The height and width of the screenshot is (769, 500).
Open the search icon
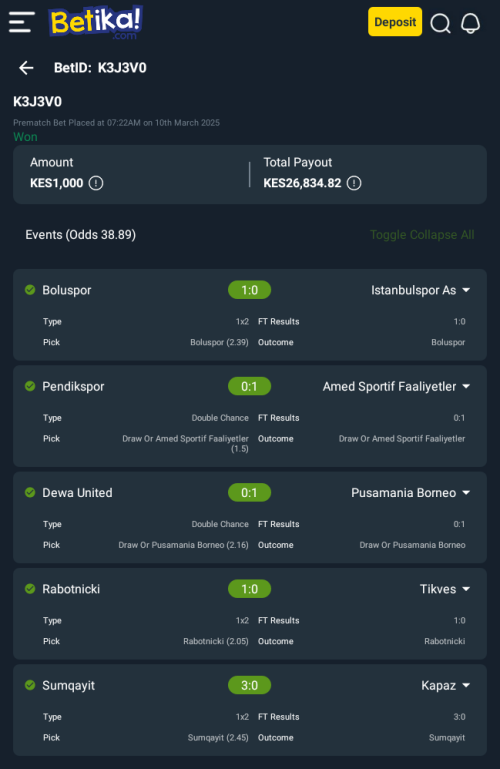tap(440, 23)
